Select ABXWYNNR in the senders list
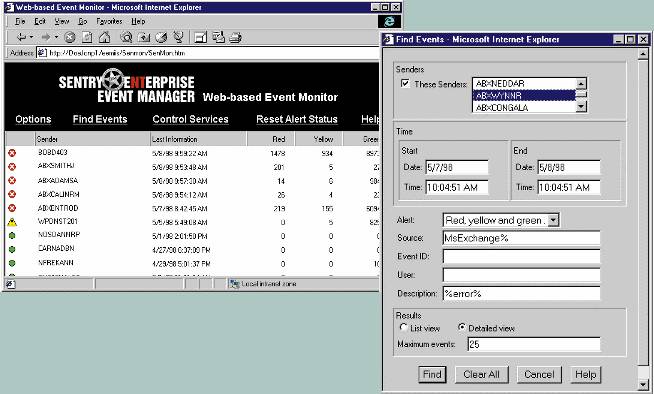 (524, 95)
